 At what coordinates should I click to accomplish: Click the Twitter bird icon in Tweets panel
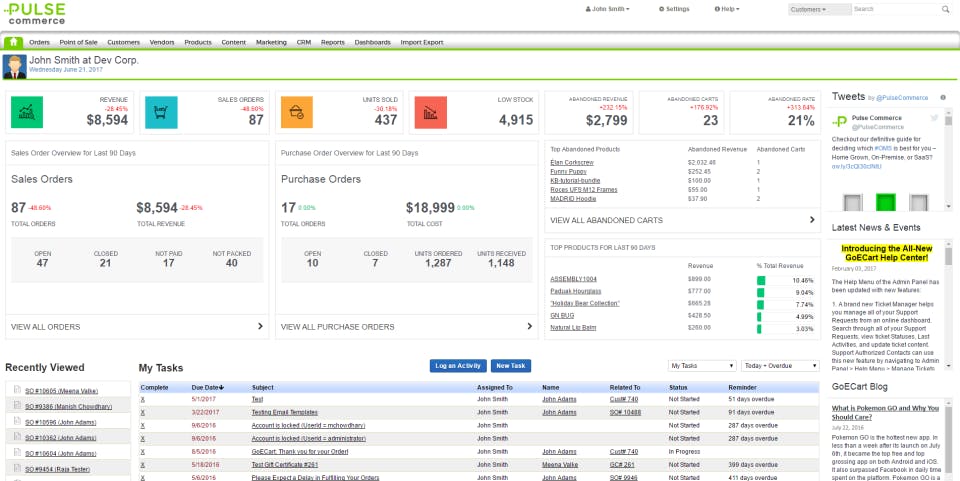[934, 118]
